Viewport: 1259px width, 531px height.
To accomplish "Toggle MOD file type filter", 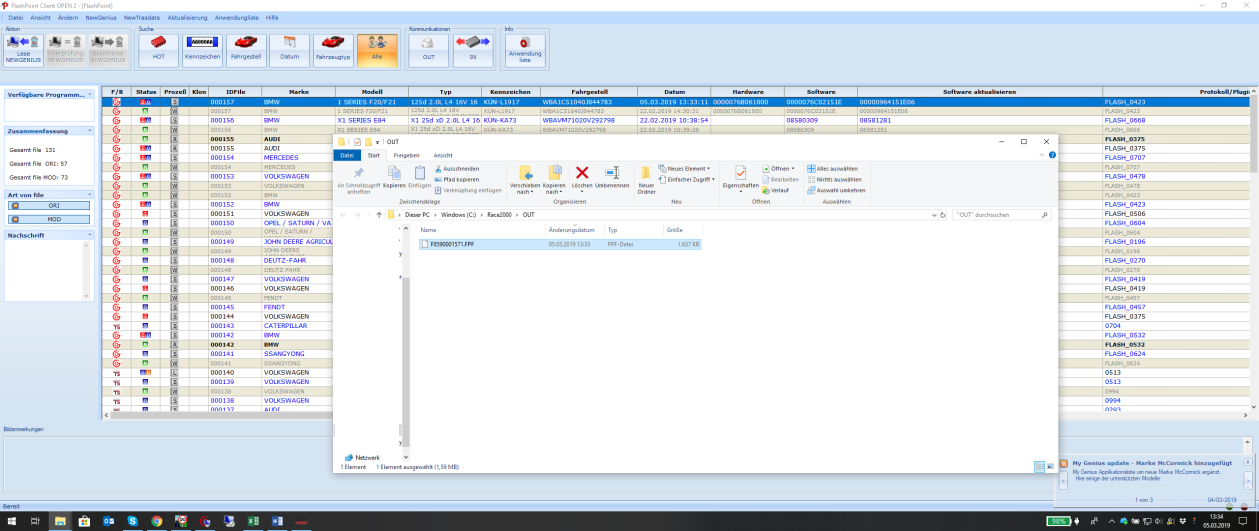I will coord(49,218).
